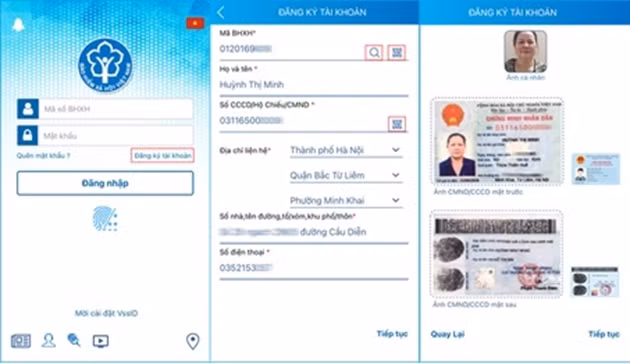Click the Ảnh CMND/CCCD mặt sau caption

[474, 305]
